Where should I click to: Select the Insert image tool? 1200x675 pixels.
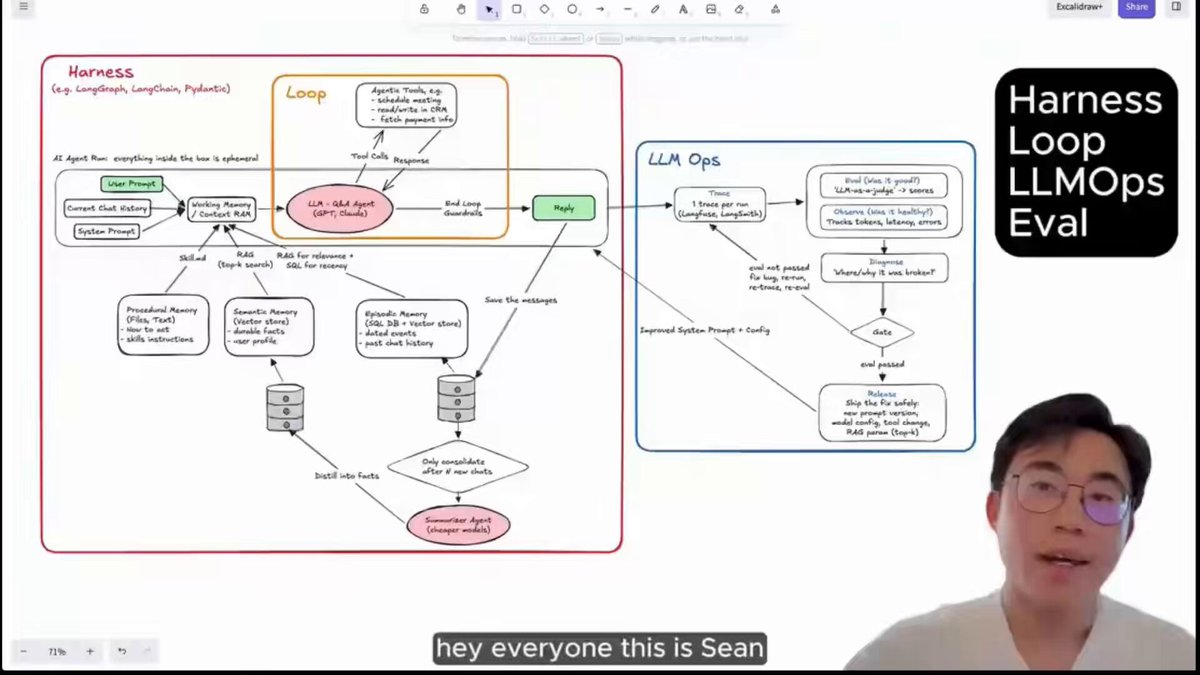[711, 9]
